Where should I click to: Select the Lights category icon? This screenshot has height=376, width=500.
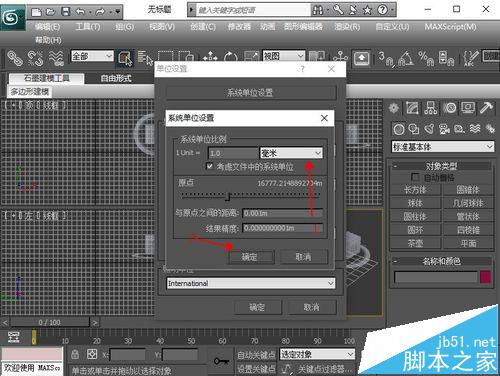click(429, 129)
